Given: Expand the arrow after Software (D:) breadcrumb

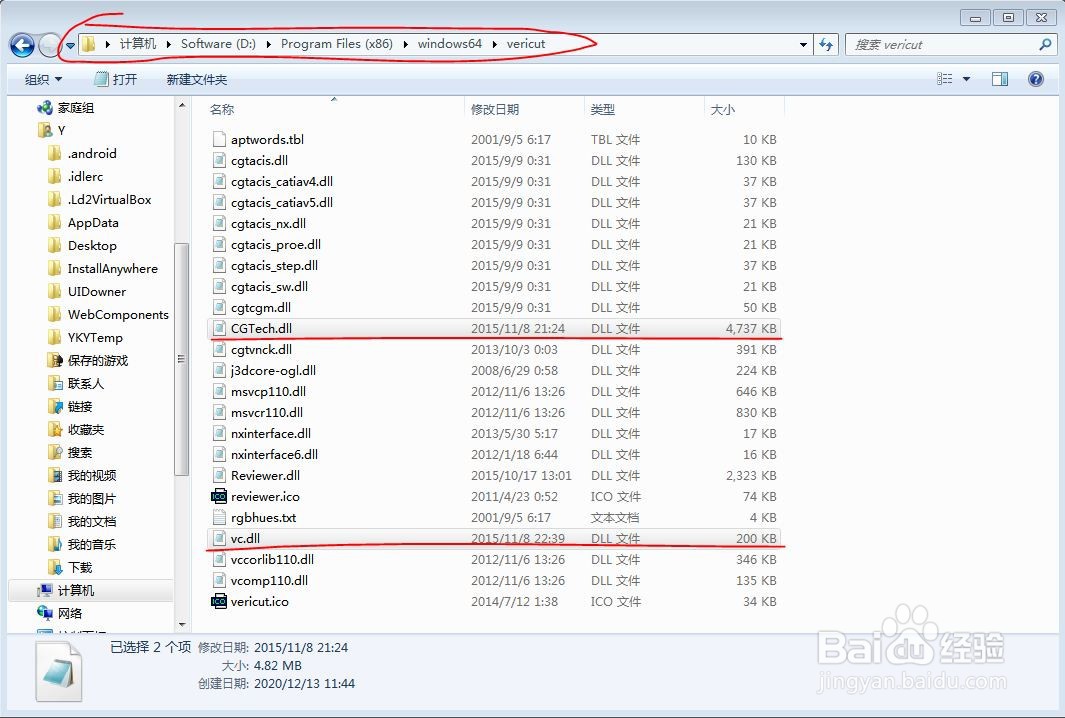Looking at the screenshot, I should point(268,44).
